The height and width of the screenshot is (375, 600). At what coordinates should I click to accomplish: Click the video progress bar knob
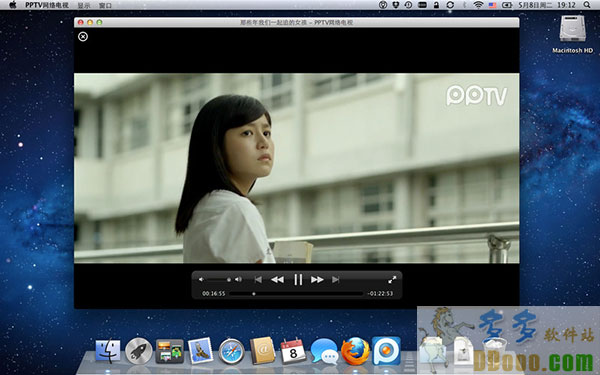coord(254,294)
